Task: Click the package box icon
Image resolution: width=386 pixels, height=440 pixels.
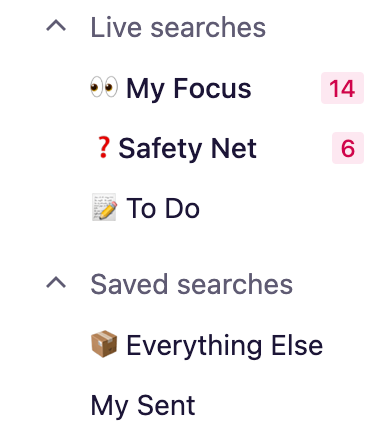Action: tap(104, 344)
